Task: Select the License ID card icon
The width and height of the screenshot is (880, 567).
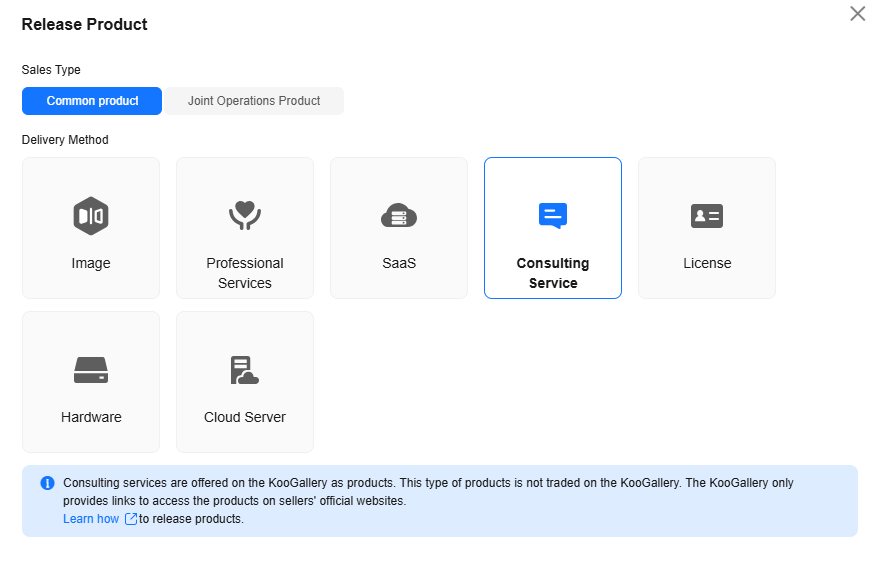Action: (x=707, y=216)
